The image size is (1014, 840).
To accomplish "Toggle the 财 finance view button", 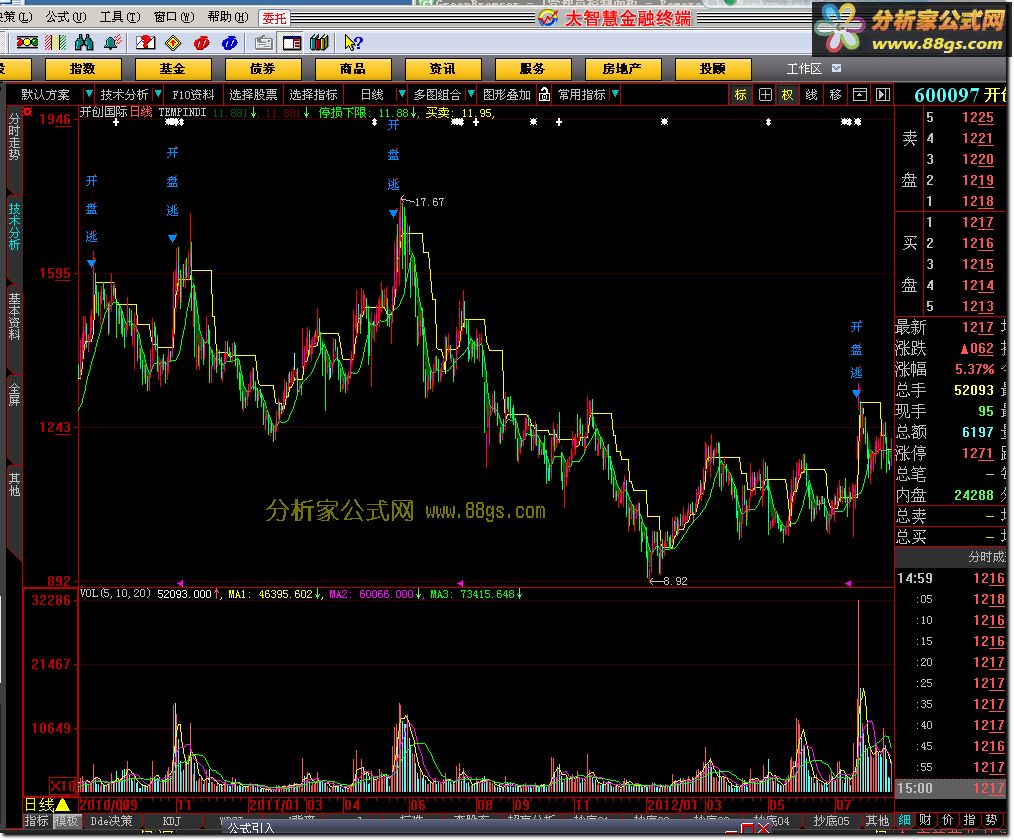I will click(925, 820).
